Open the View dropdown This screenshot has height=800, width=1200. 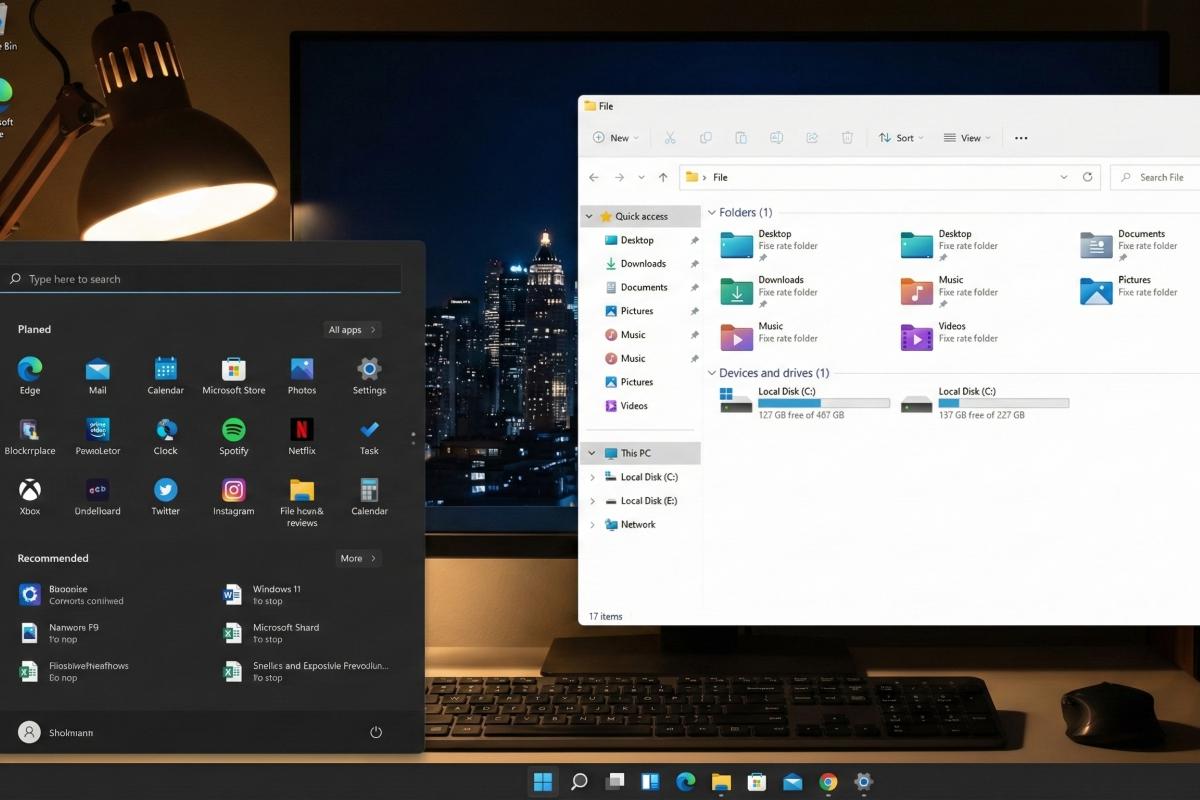(x=966, y=137)
